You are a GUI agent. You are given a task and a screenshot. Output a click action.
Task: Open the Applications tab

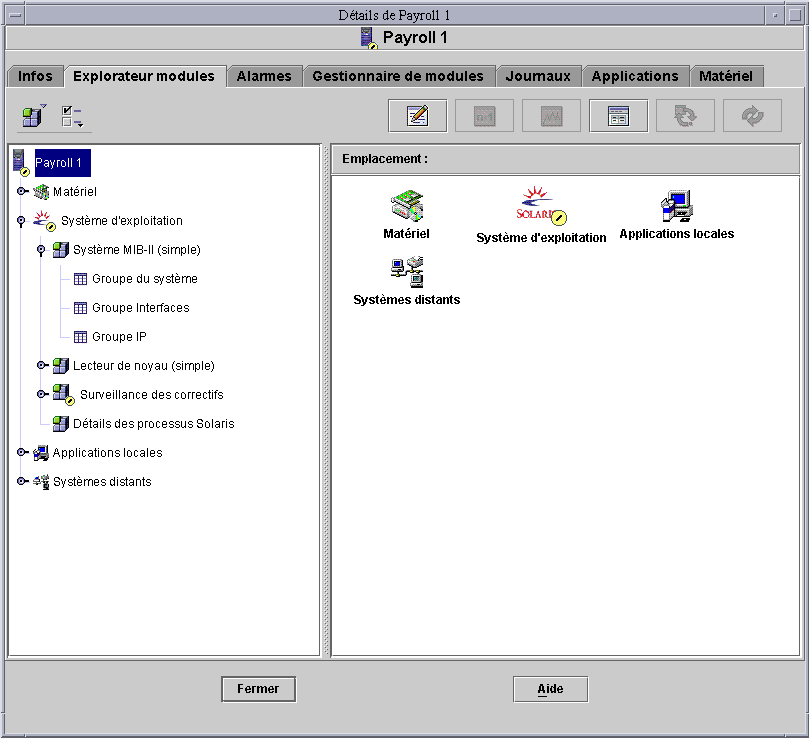point(635,76)
